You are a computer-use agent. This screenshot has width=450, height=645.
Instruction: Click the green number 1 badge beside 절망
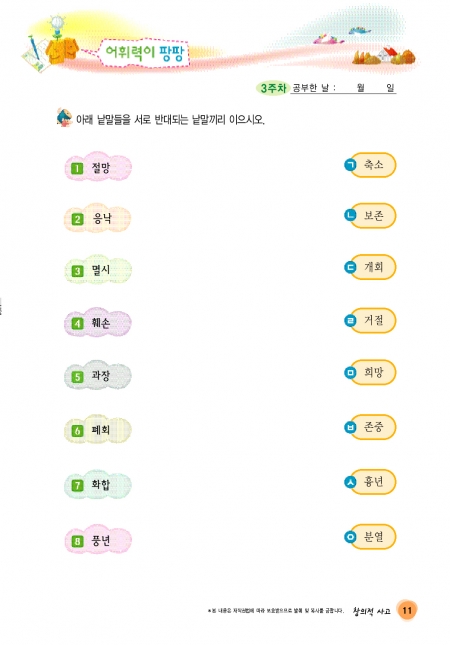tap(77, 168)
